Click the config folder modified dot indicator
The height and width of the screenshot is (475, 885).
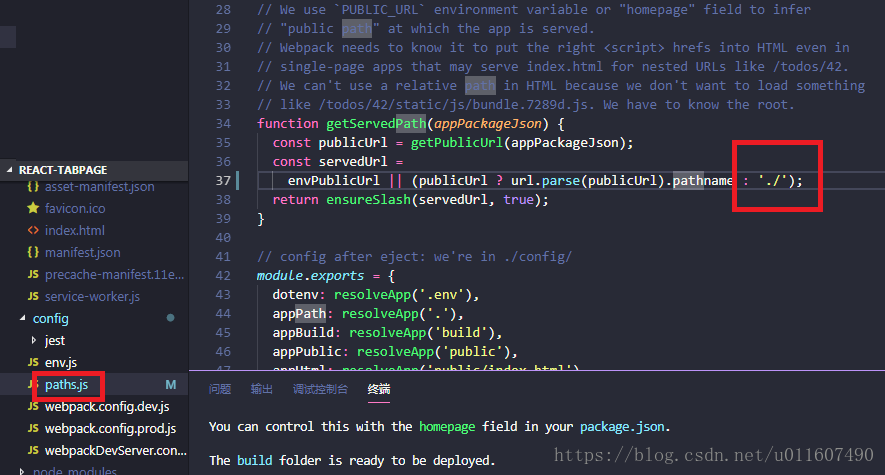click(170, 318)
